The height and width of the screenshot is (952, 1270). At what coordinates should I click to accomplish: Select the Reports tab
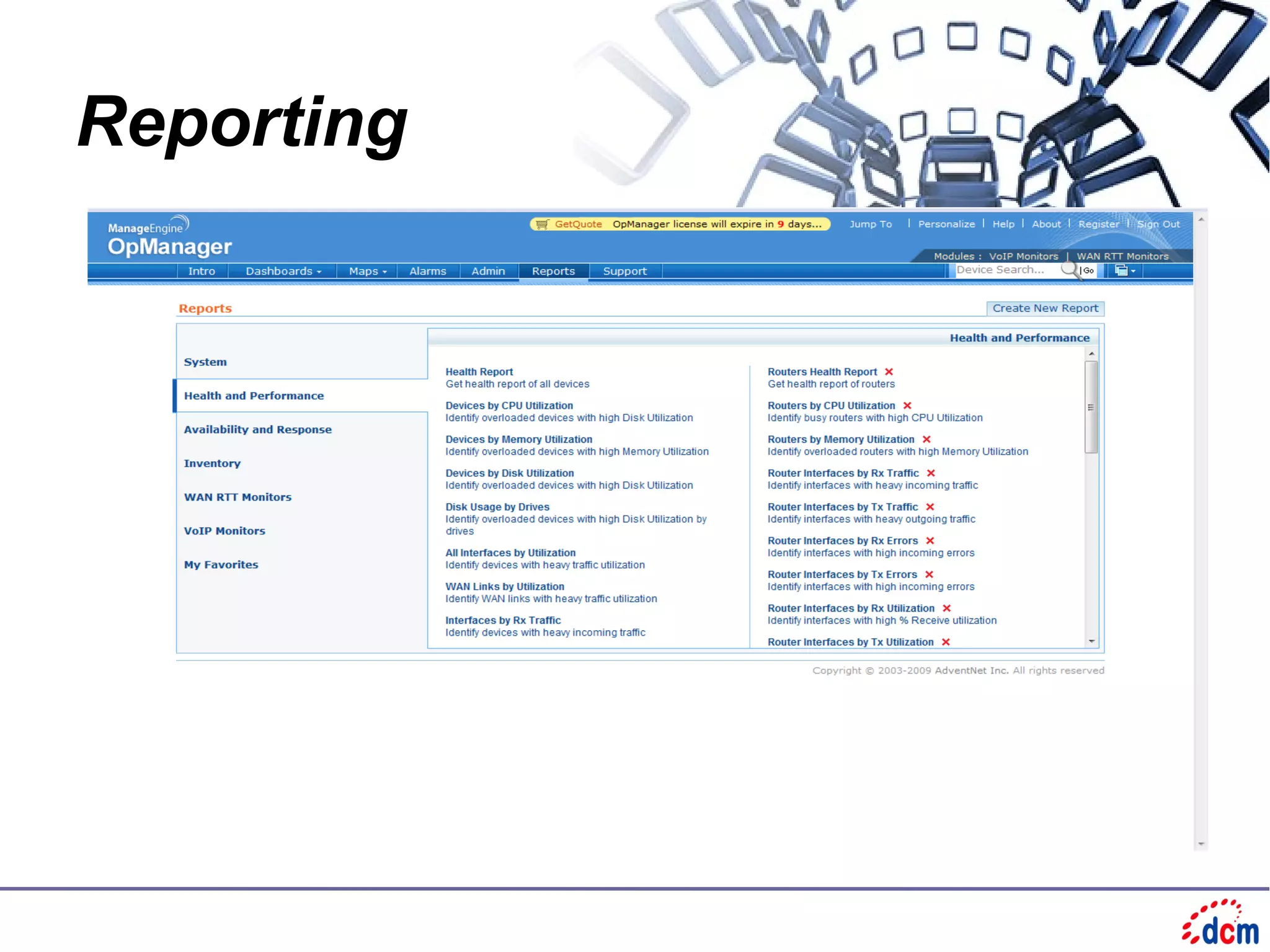click(553, 271)
